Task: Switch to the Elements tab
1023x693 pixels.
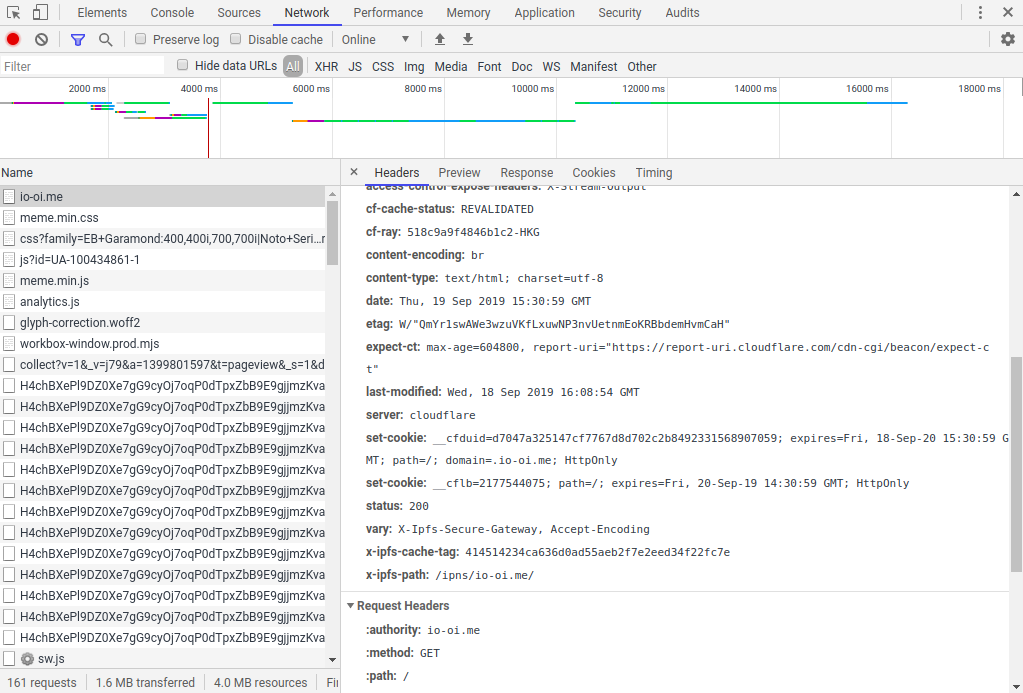Action: (x=102, y=12)
